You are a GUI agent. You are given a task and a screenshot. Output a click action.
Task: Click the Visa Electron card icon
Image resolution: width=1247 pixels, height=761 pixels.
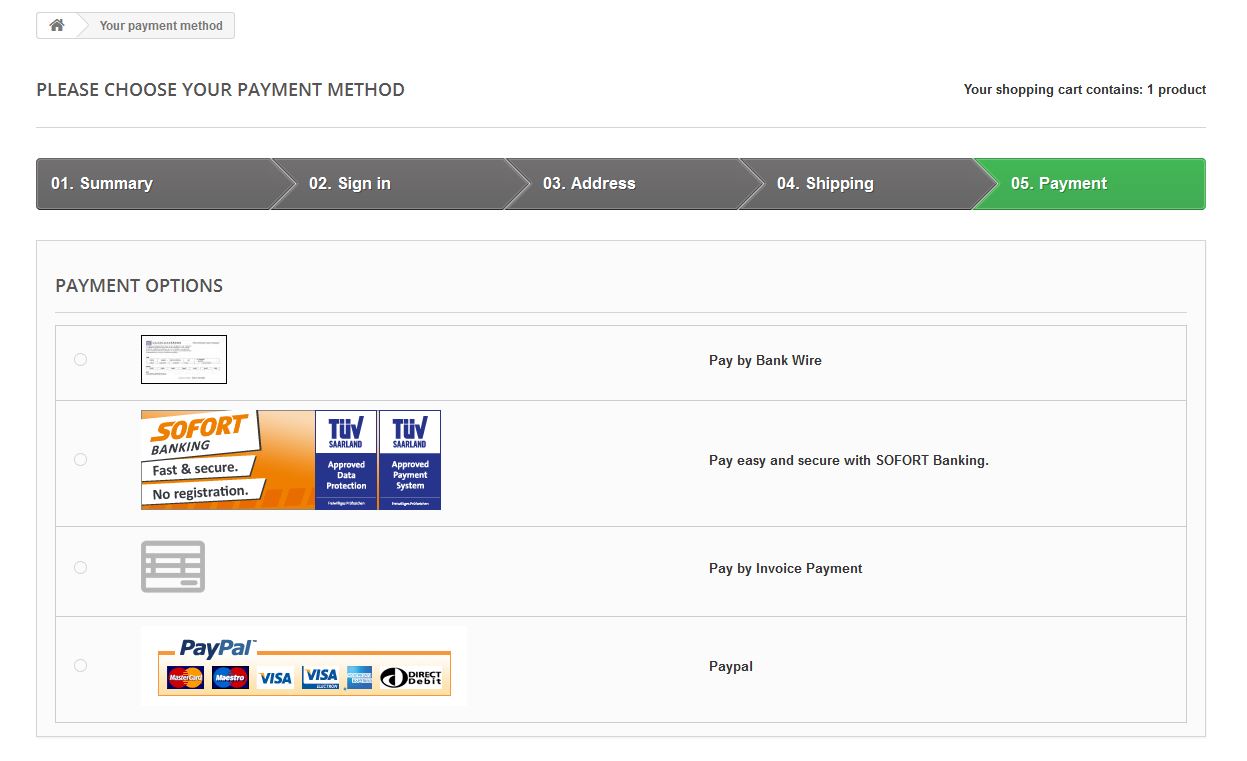point(321,678)
